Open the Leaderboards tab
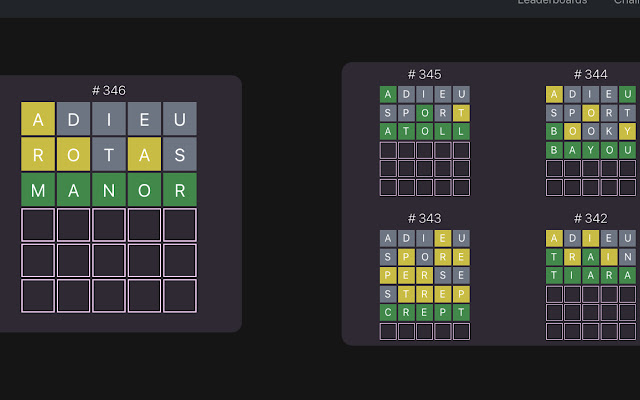This screenshot has width=640, height=400. pyautogui.click(x=551, y=3)
